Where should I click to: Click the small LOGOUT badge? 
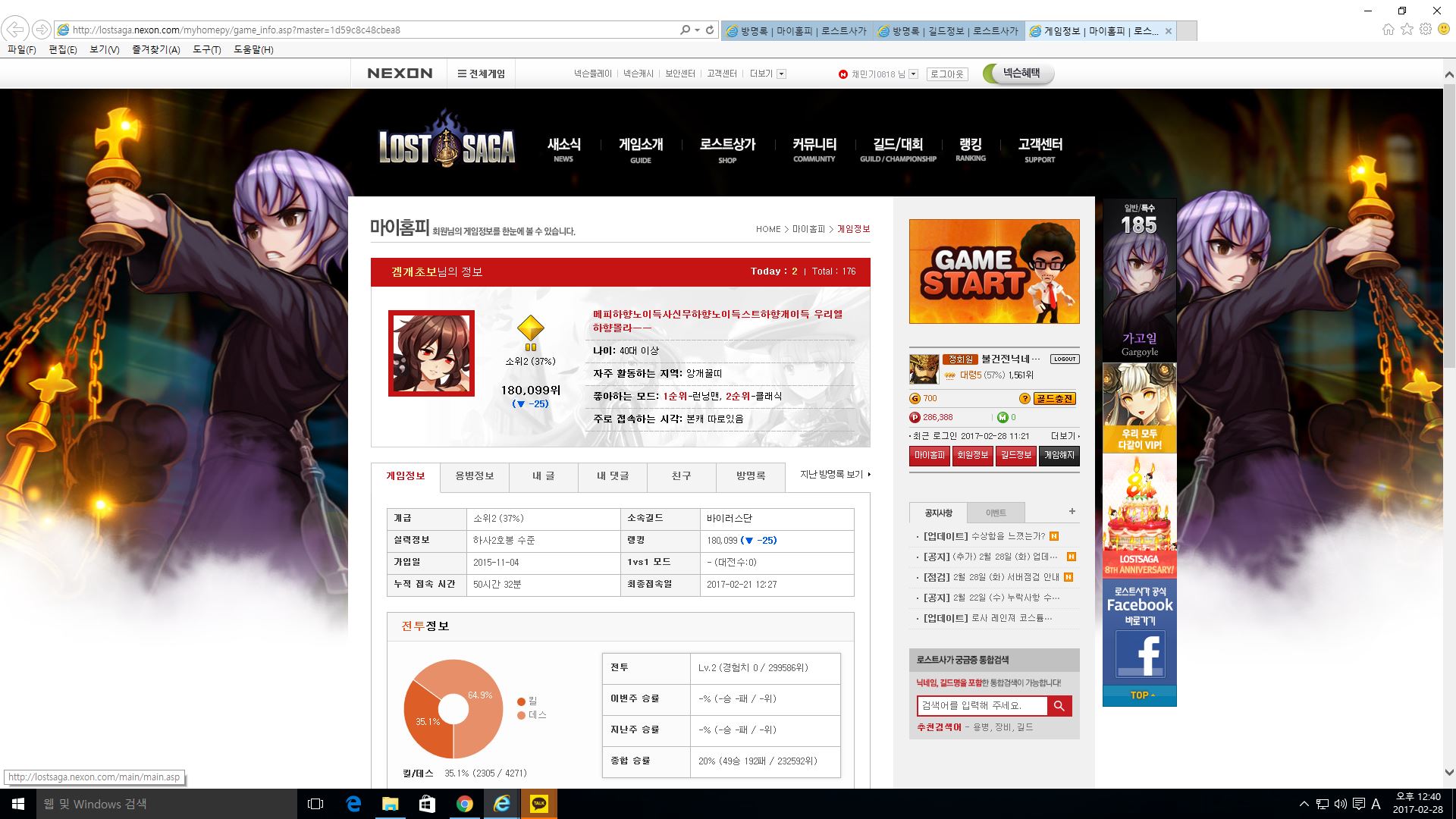[x=1064, y=359]
